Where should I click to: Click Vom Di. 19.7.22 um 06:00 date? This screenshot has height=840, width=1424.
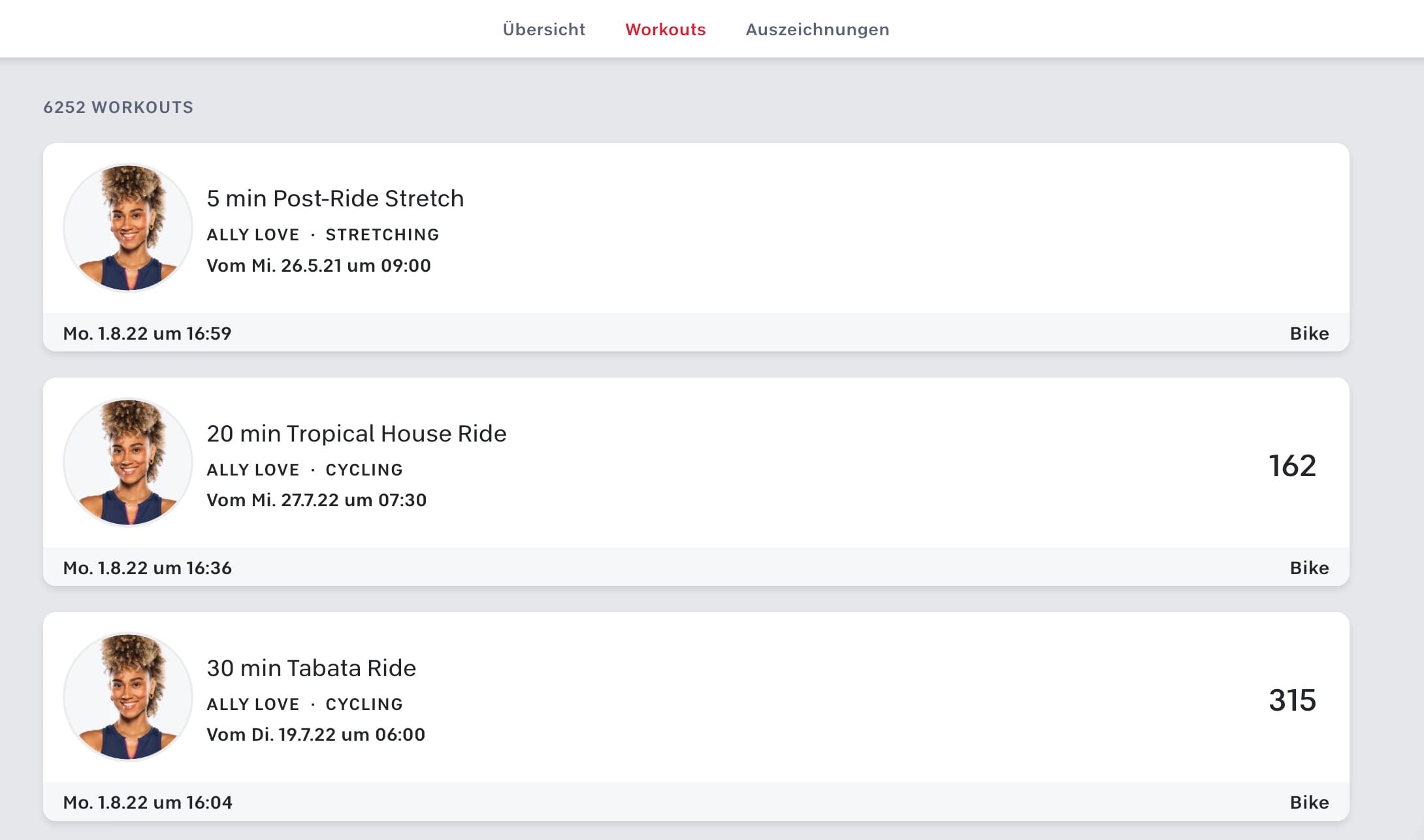point(316,734)
